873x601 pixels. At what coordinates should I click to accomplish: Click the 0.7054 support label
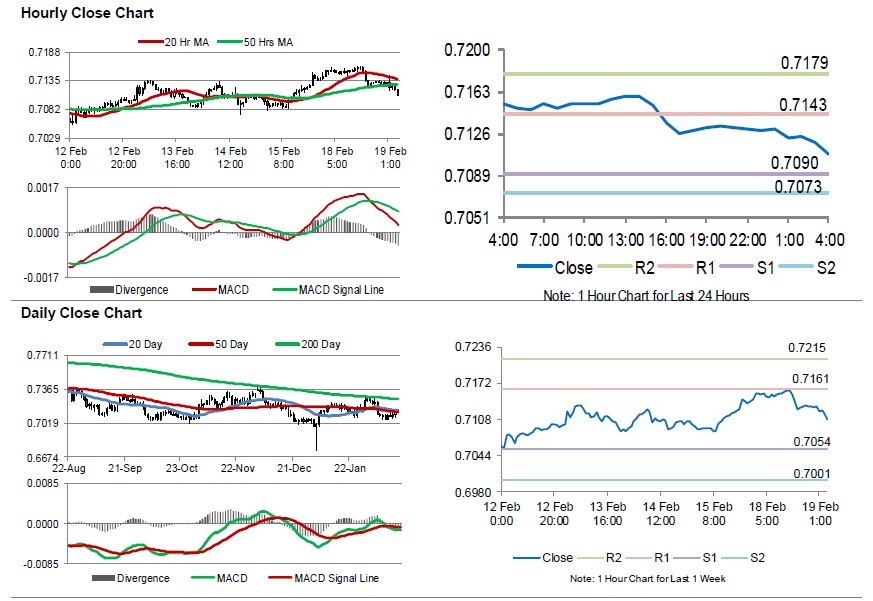807,441
